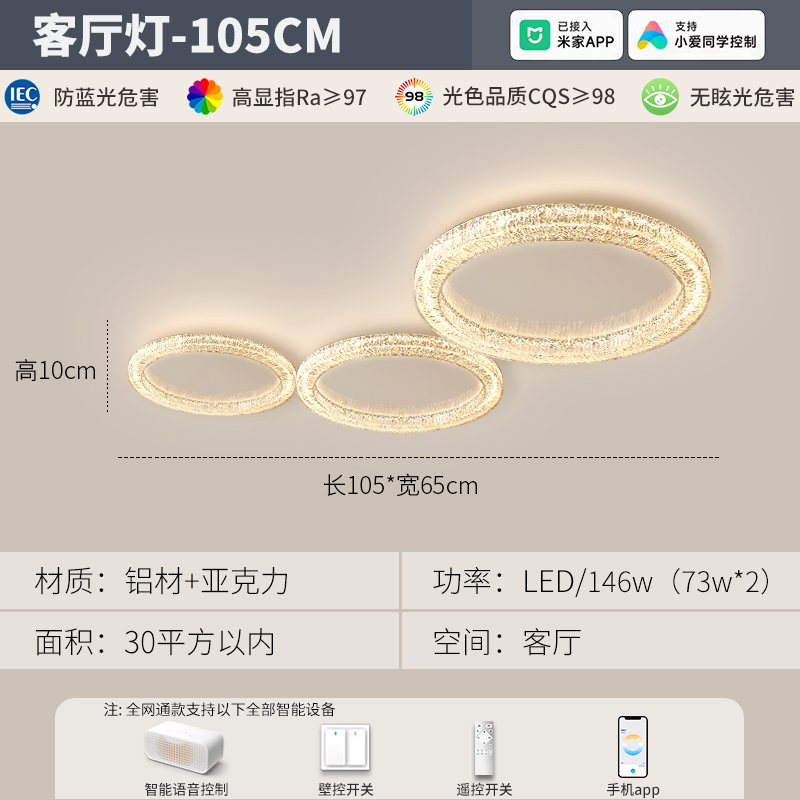
Task: Click the large ring lamp image
Action: click(x=562, y=284)
